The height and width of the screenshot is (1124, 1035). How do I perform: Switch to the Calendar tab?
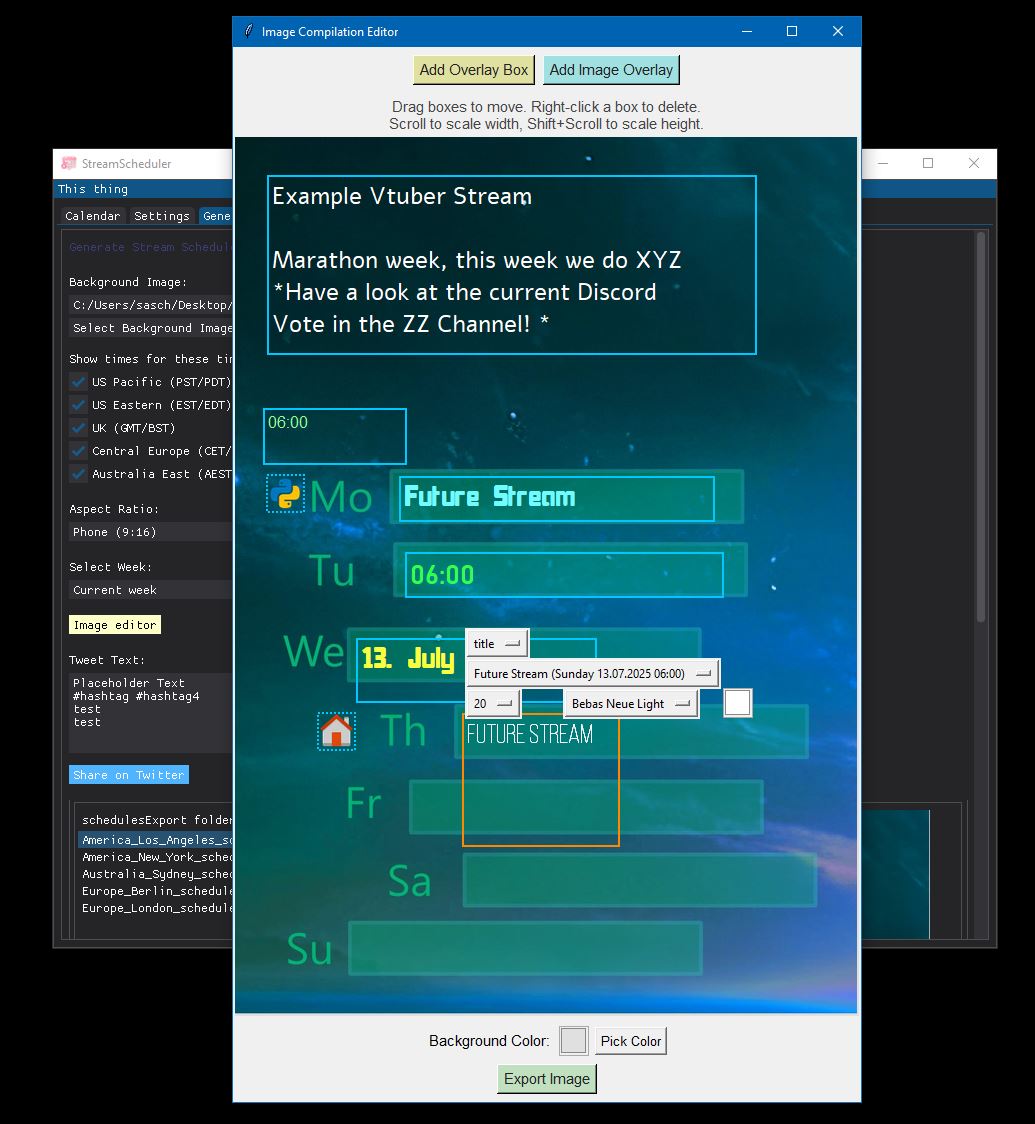pos(92,215)
